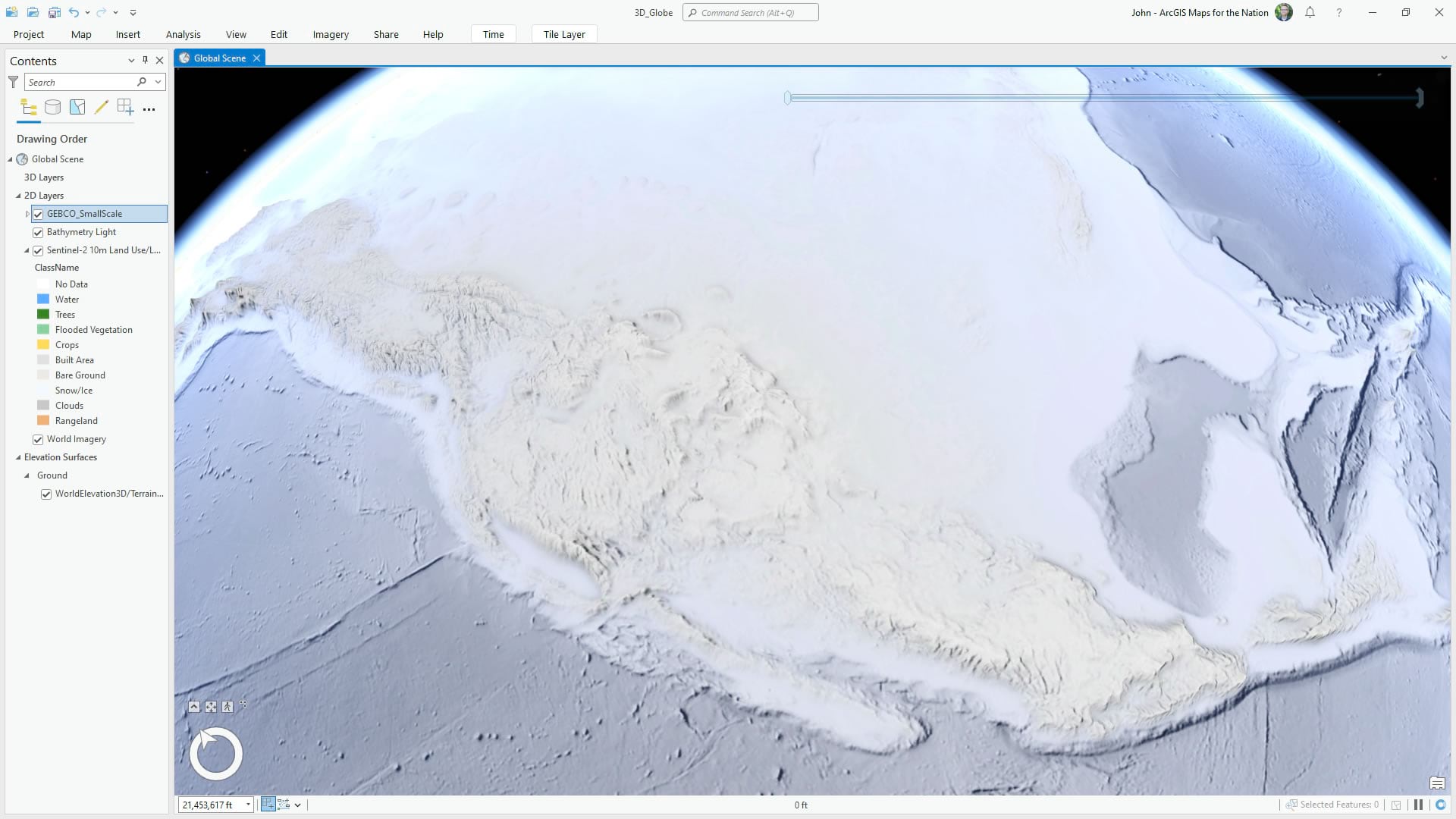The width and height of the screenshot is (1456, 819).
Task: Switch to List By Data Source view
Action: point(52,108)
